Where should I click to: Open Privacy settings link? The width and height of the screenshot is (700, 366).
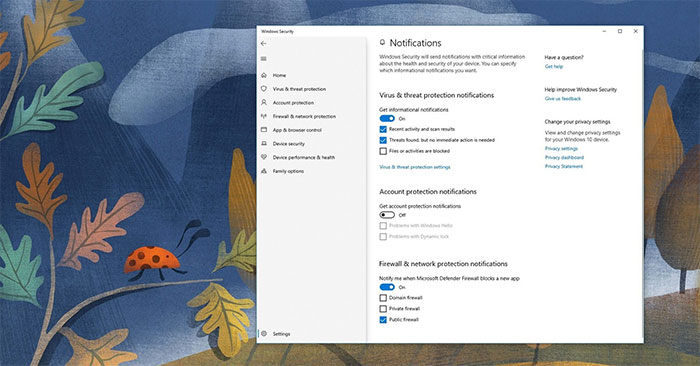coord(561,149)
